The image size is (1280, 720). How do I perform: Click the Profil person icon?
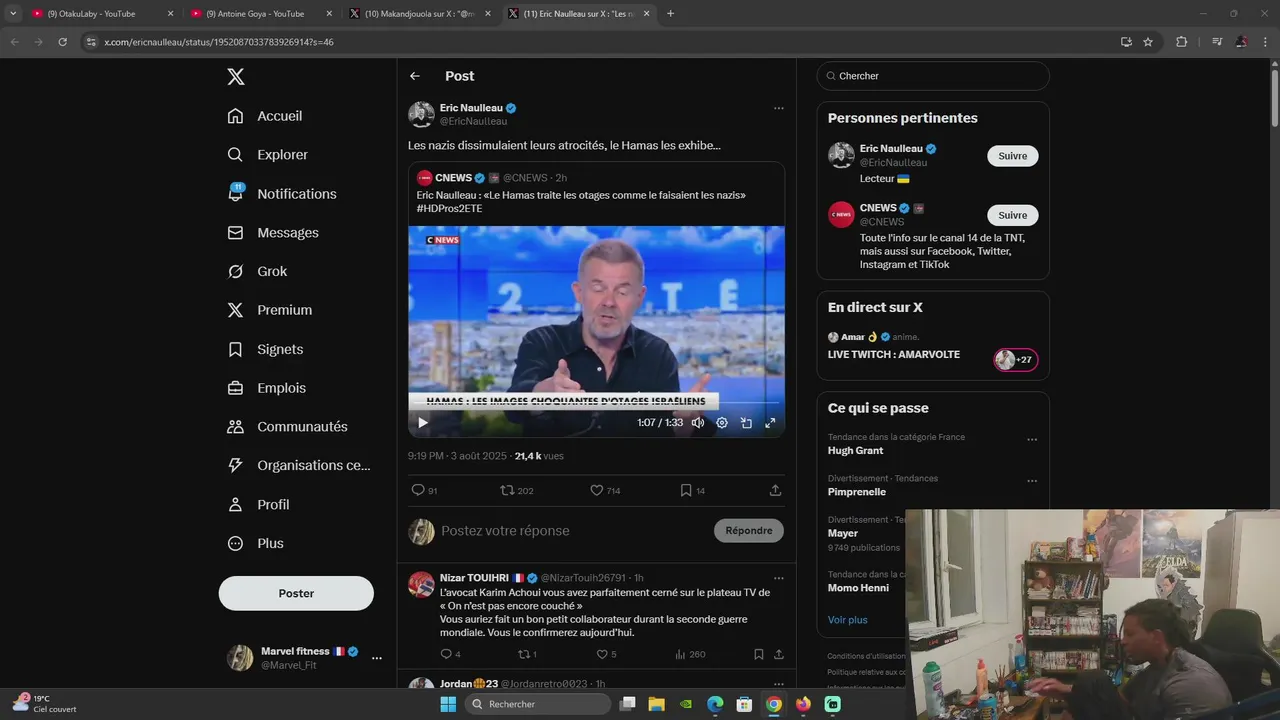235,504
